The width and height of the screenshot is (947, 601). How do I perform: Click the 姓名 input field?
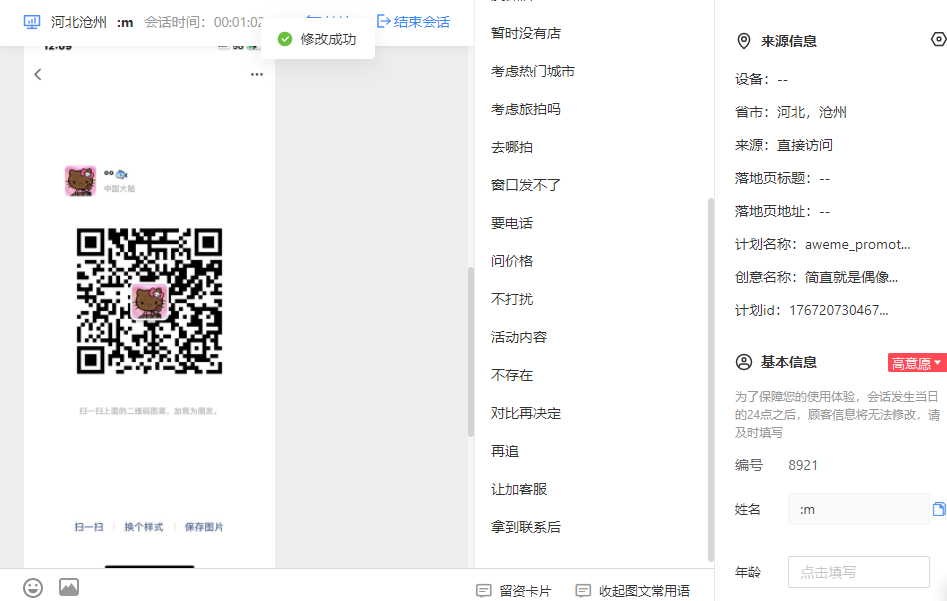[x=858, y=509]
